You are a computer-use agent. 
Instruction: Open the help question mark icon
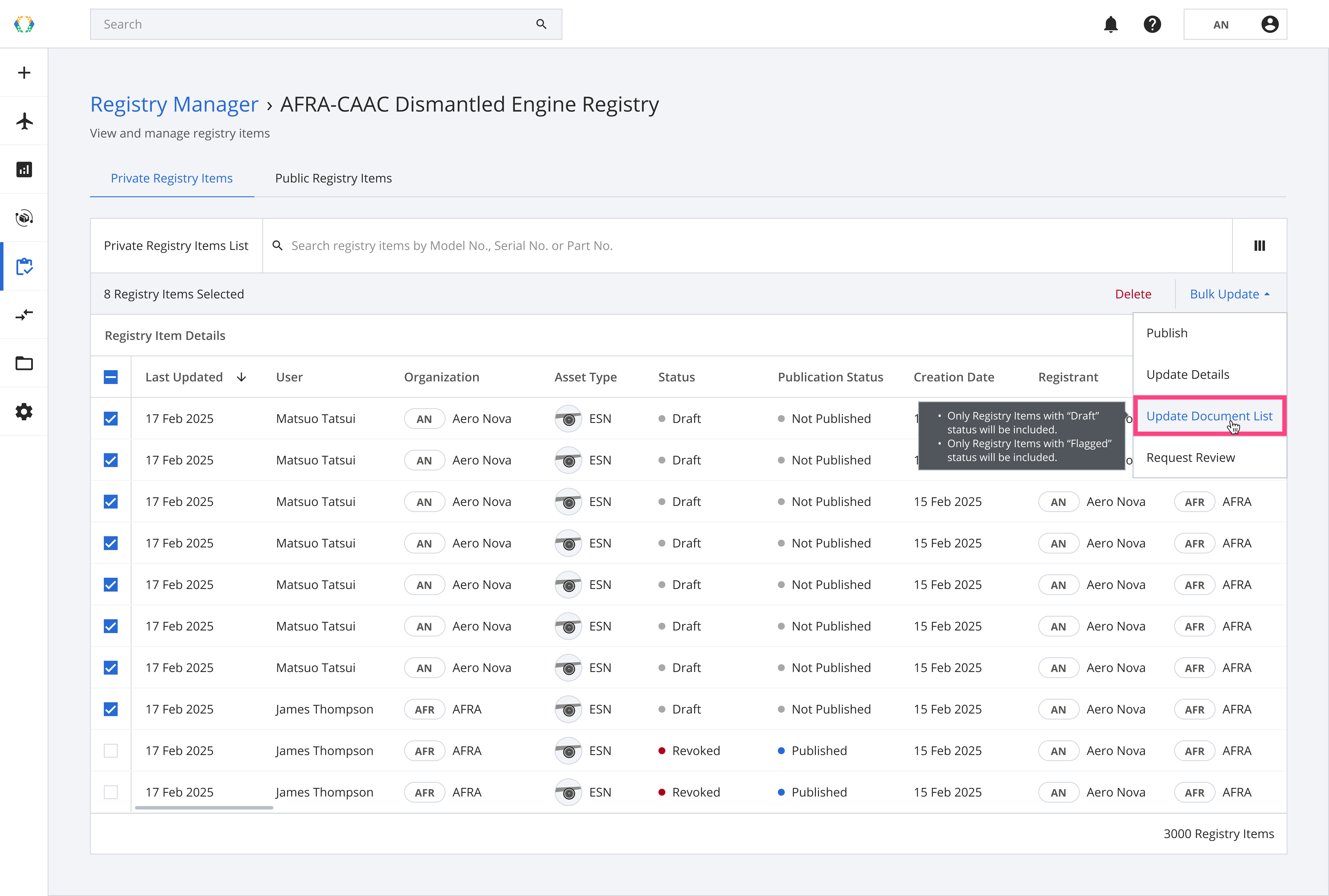[x=1152, y=25]
